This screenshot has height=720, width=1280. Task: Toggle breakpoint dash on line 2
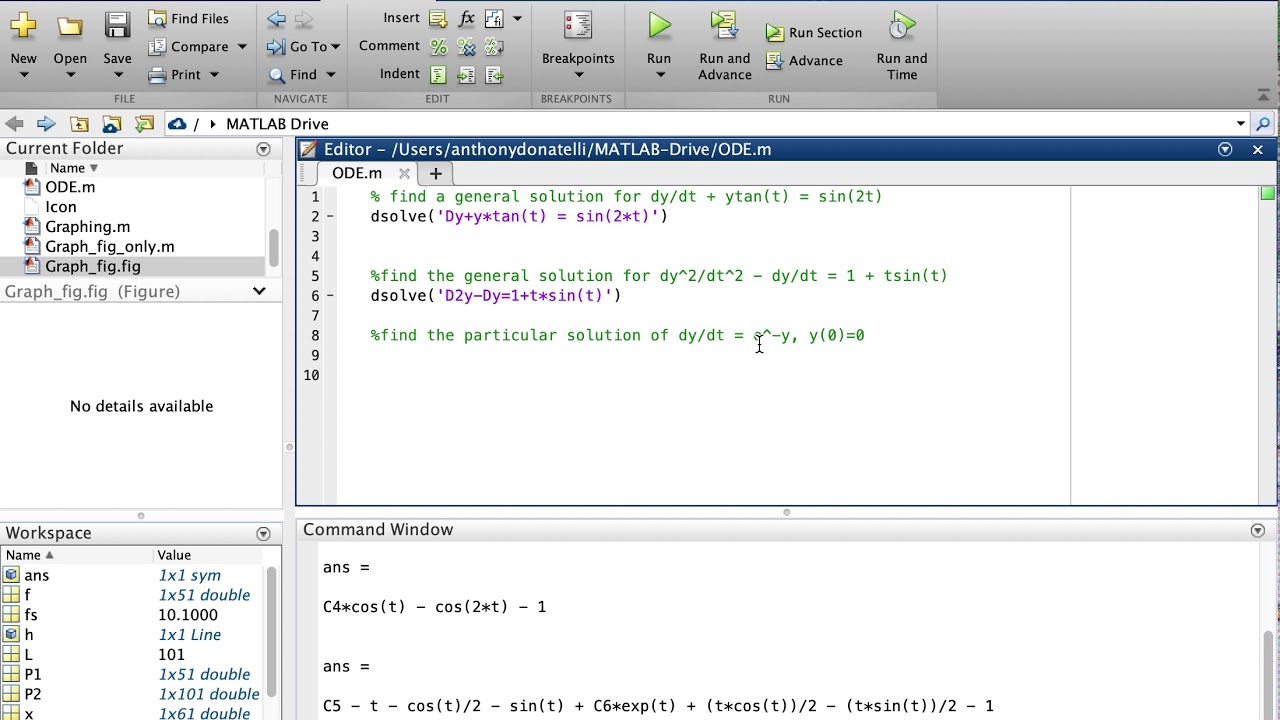click(x=331, y=216)
